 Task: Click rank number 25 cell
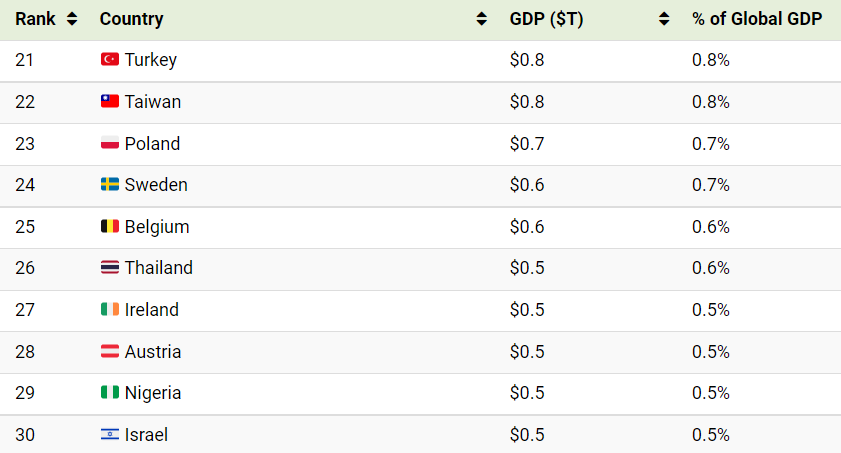(x=25, y=227)
